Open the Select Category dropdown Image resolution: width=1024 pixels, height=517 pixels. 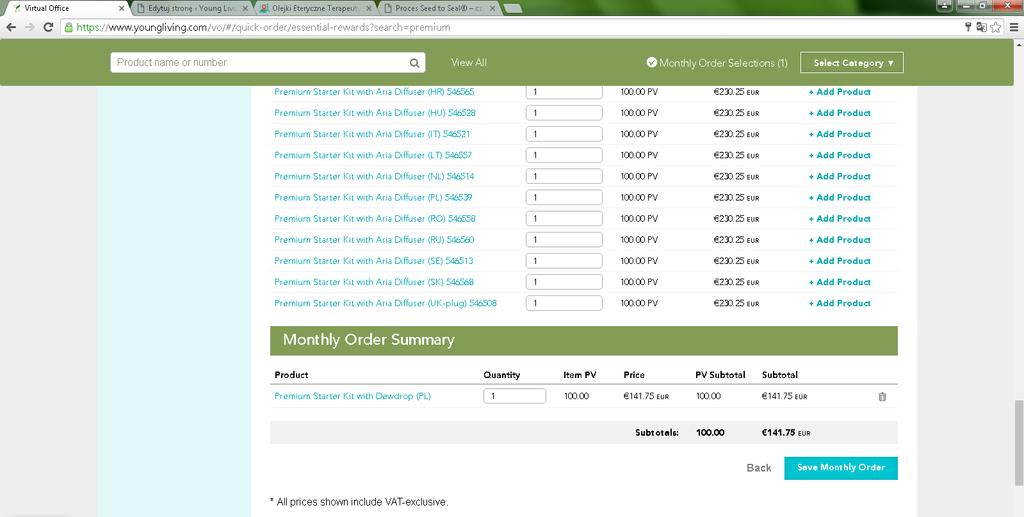[852, 63]
